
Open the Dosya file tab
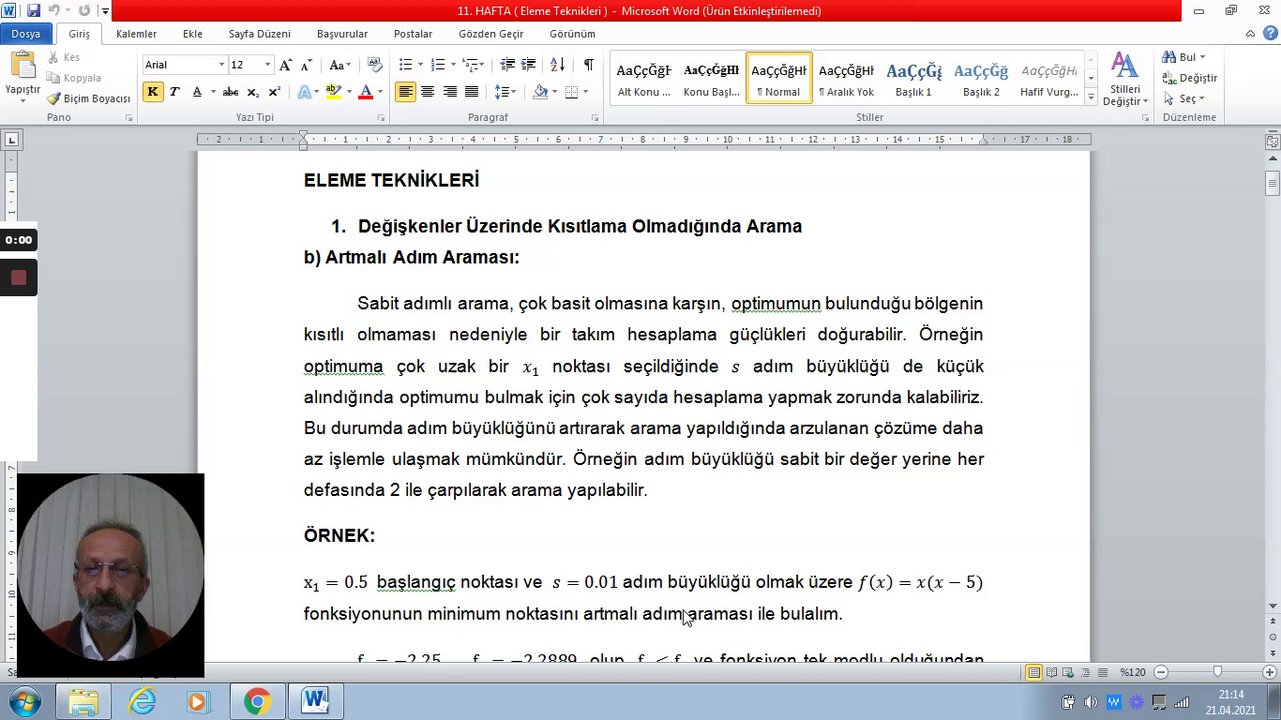(x=25, y=34)
